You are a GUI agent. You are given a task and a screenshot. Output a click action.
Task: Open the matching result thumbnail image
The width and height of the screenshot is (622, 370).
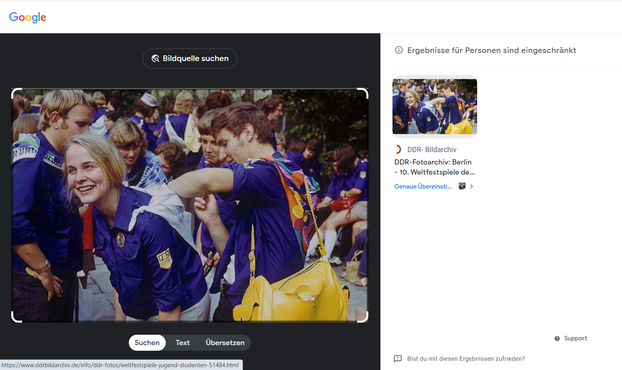coord(435,106)
